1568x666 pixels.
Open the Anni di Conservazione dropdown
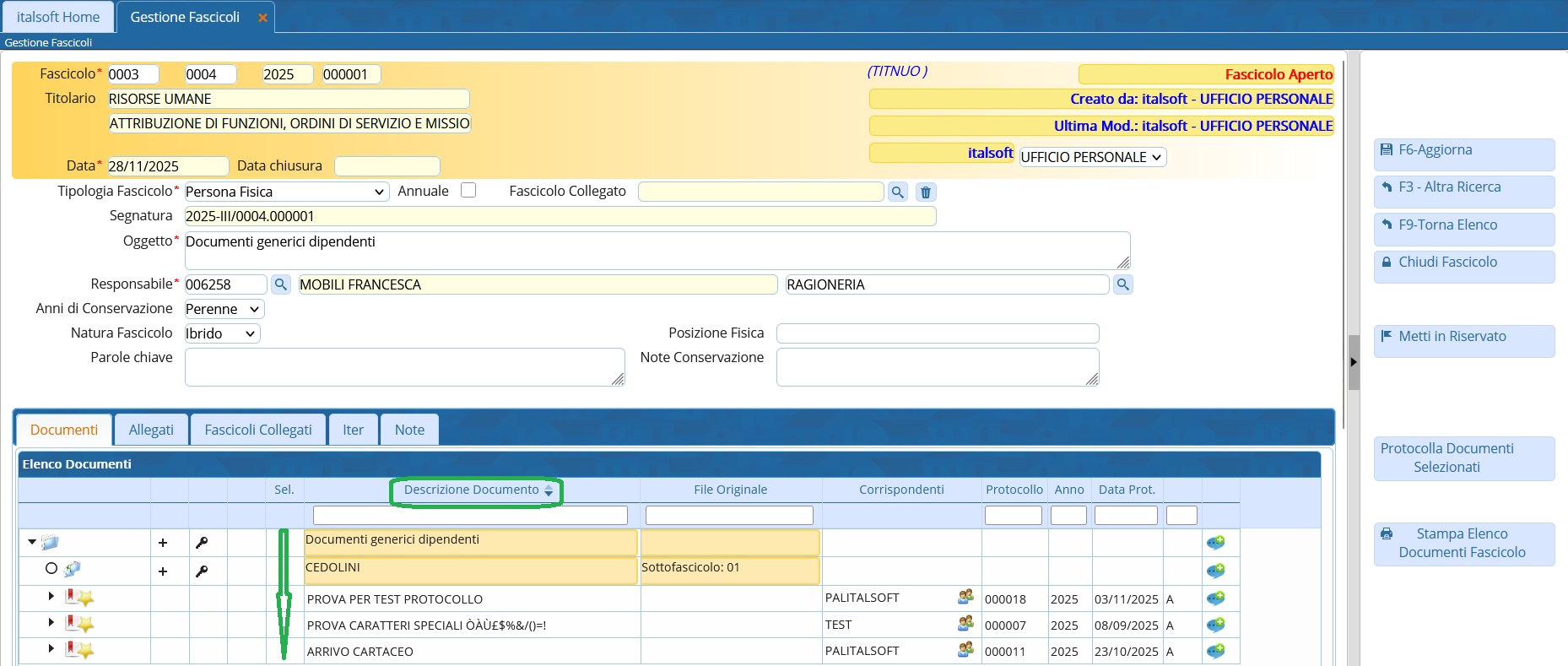tap(224, 309)
